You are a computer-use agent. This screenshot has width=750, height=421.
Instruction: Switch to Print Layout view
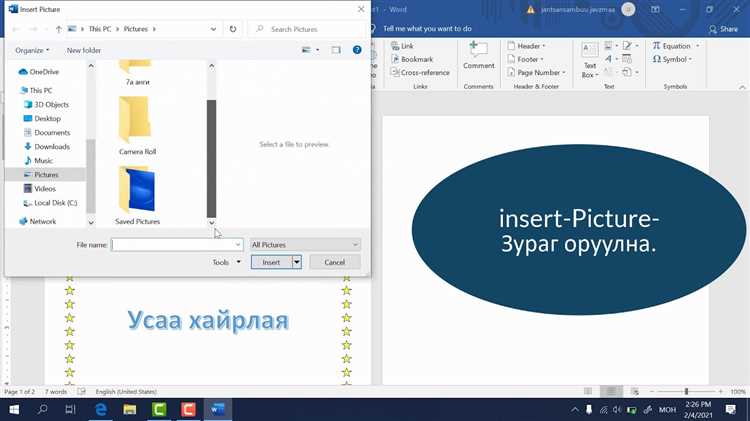click(611, 391)
